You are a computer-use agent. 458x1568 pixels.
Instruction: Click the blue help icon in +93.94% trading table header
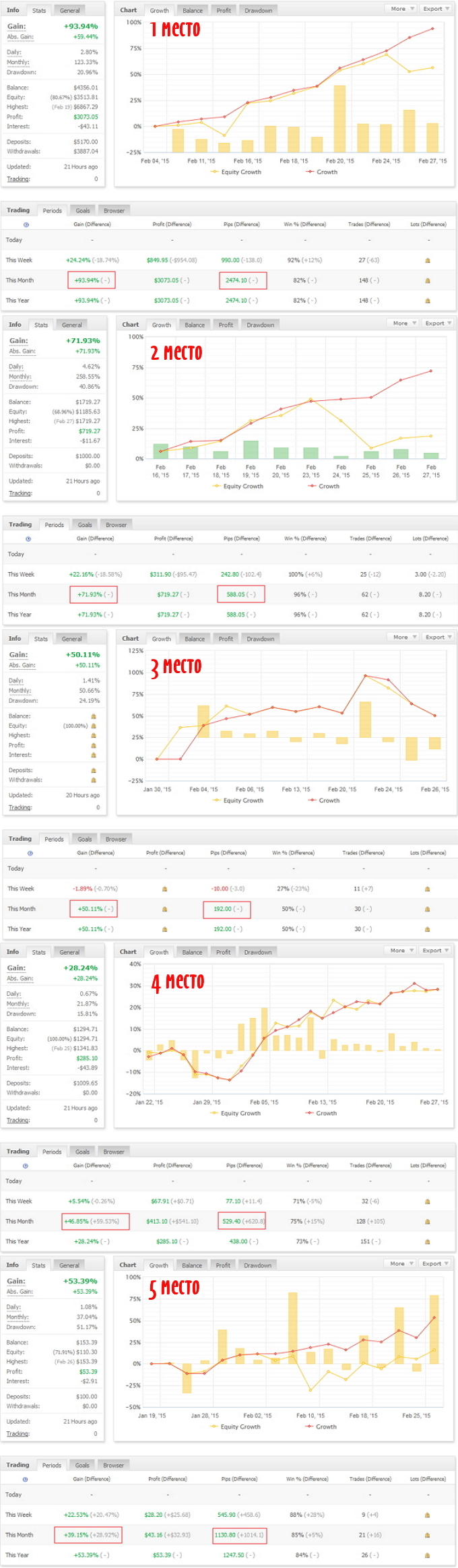pyautogui.click(x=26, y=224)
